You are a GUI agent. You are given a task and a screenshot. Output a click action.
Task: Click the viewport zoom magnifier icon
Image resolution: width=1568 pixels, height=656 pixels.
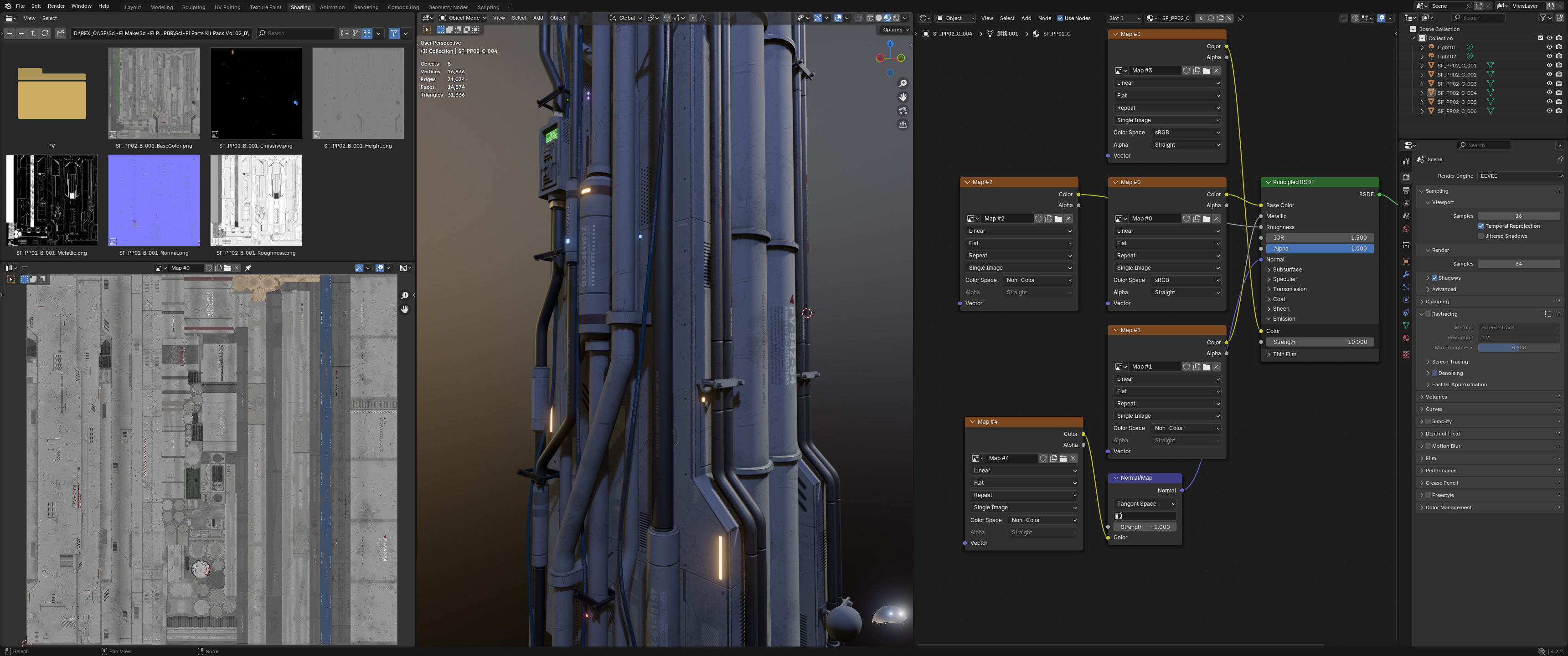pyautogui.click(x=903, y=83)
